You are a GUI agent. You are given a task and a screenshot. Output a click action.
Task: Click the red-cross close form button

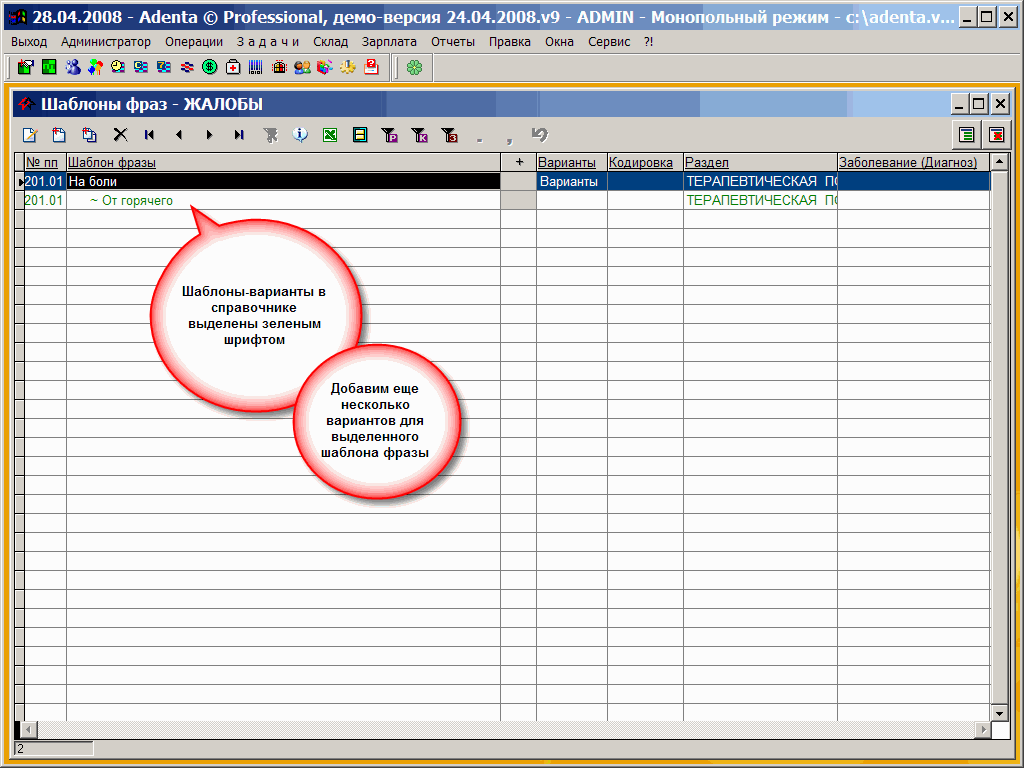coord(996,135)
